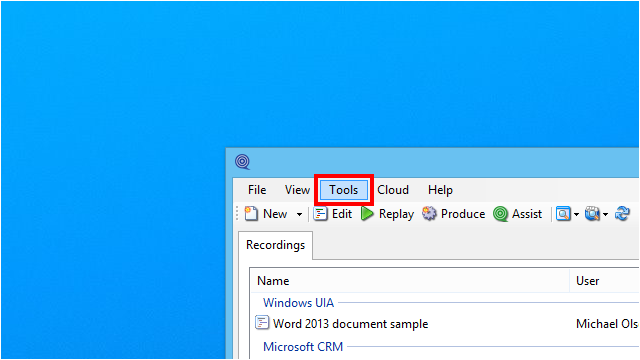Click the camera search toolbar icon
640x360 pixels.
pyautogui.click(x=592, y=213)
